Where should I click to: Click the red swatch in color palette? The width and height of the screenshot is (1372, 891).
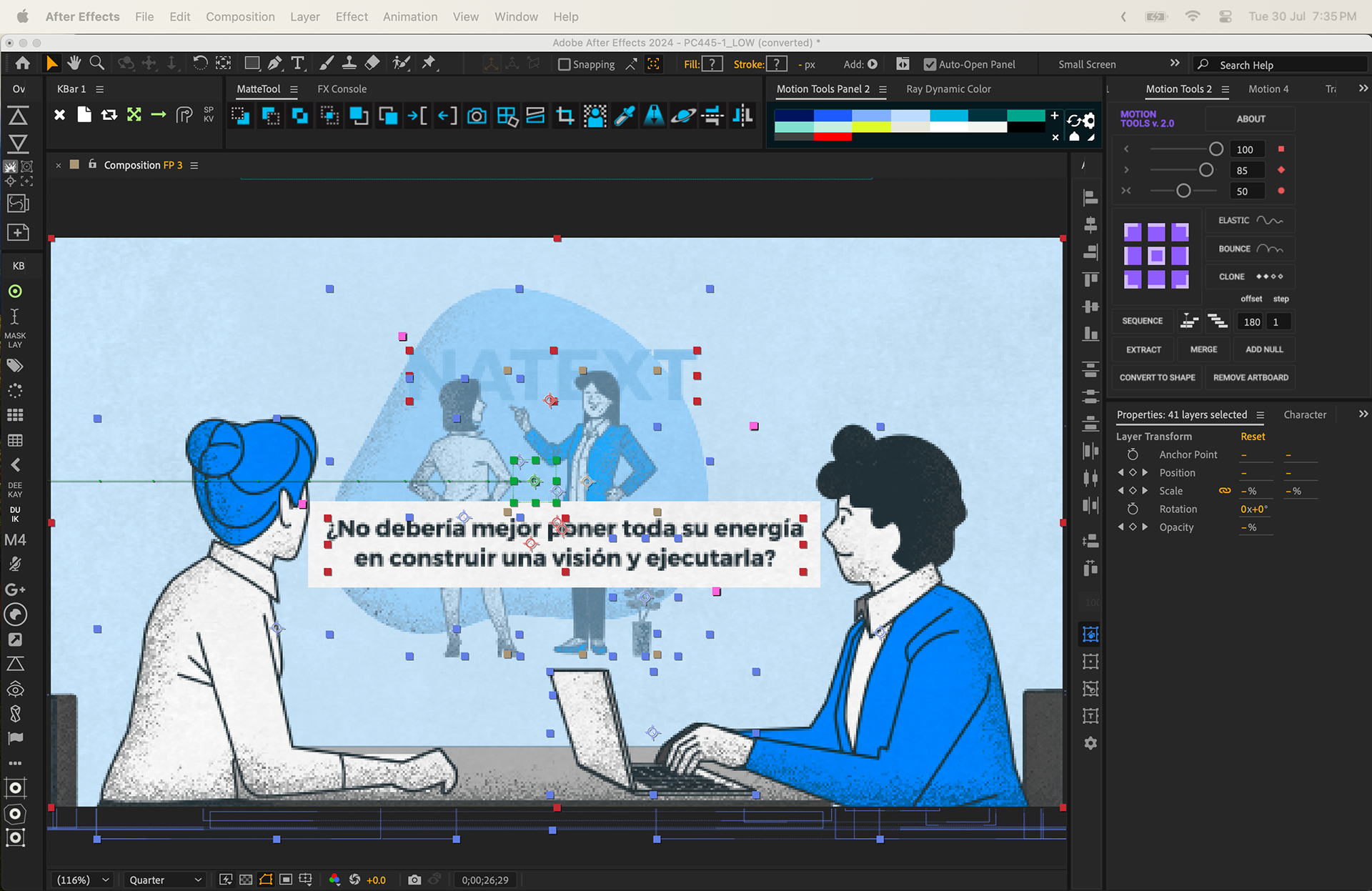coord(832,137)
